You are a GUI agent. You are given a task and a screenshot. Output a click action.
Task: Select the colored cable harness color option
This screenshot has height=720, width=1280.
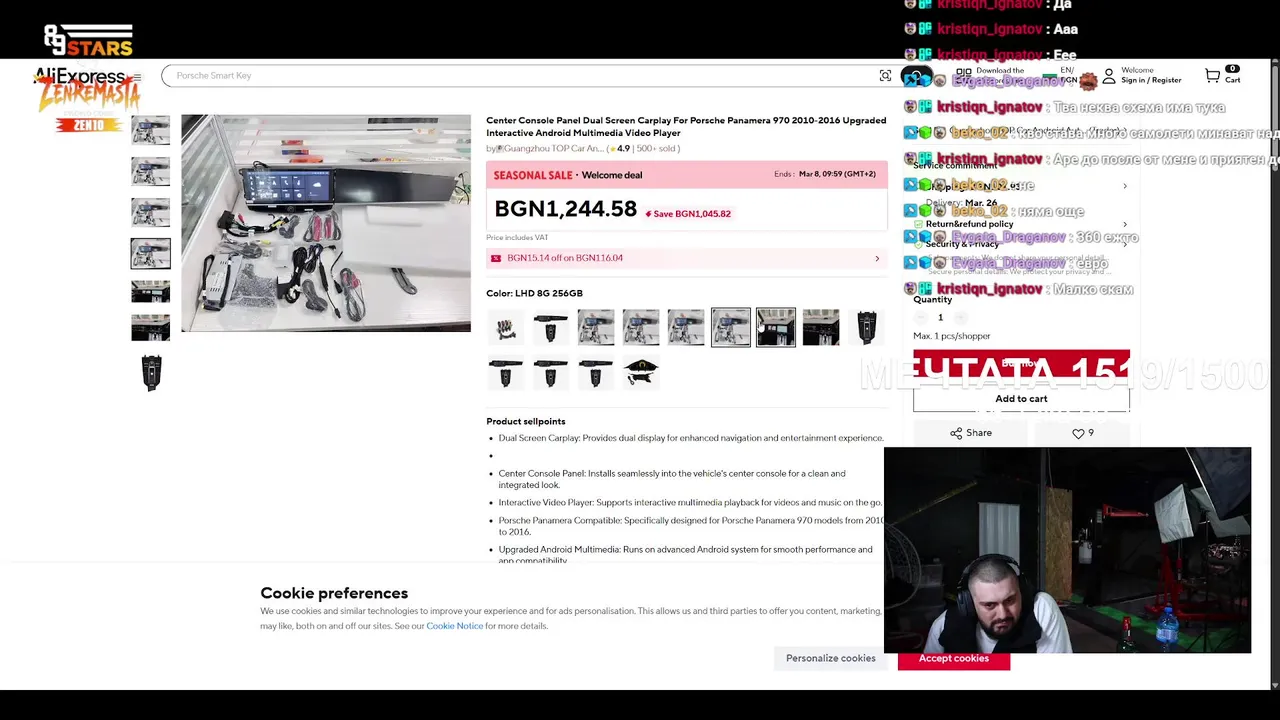[506, 328]
